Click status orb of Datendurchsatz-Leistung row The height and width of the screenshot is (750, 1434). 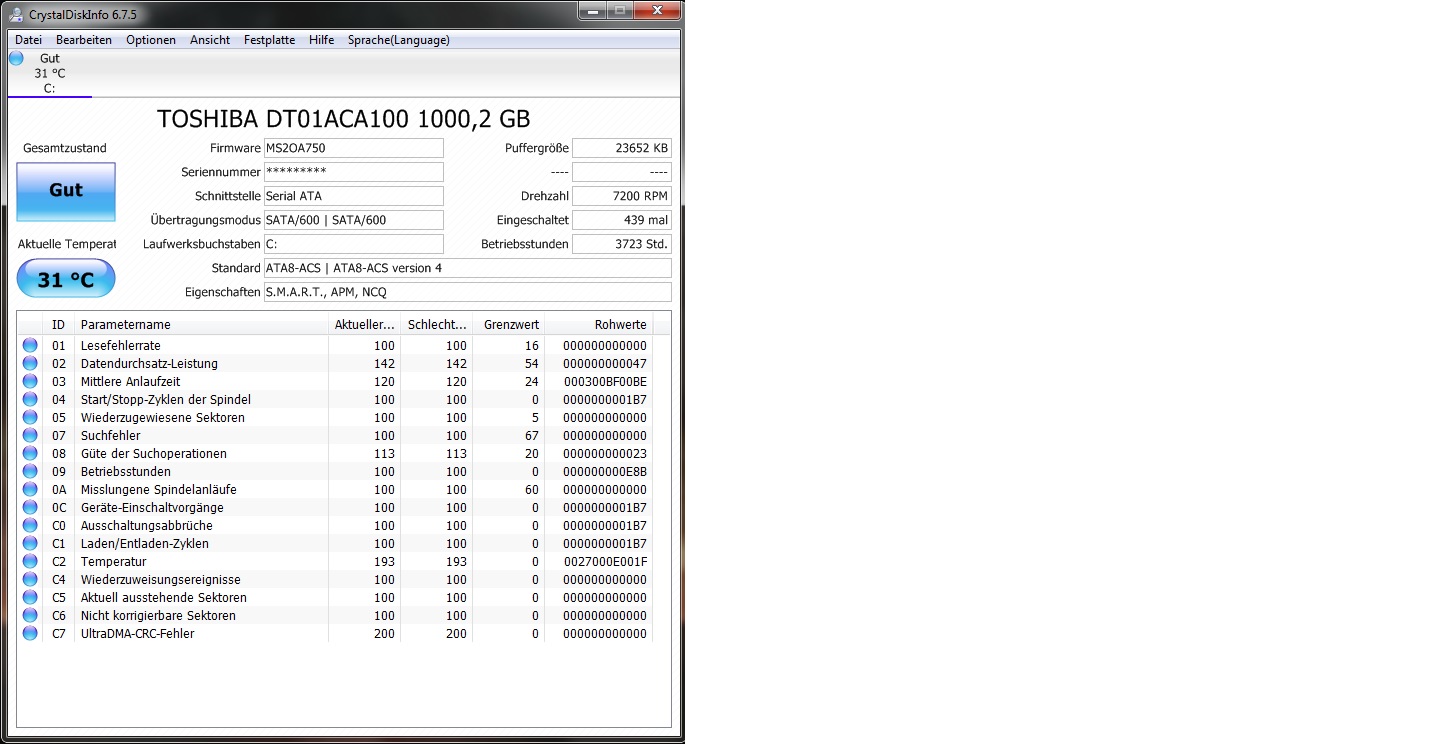click(30, 363)
